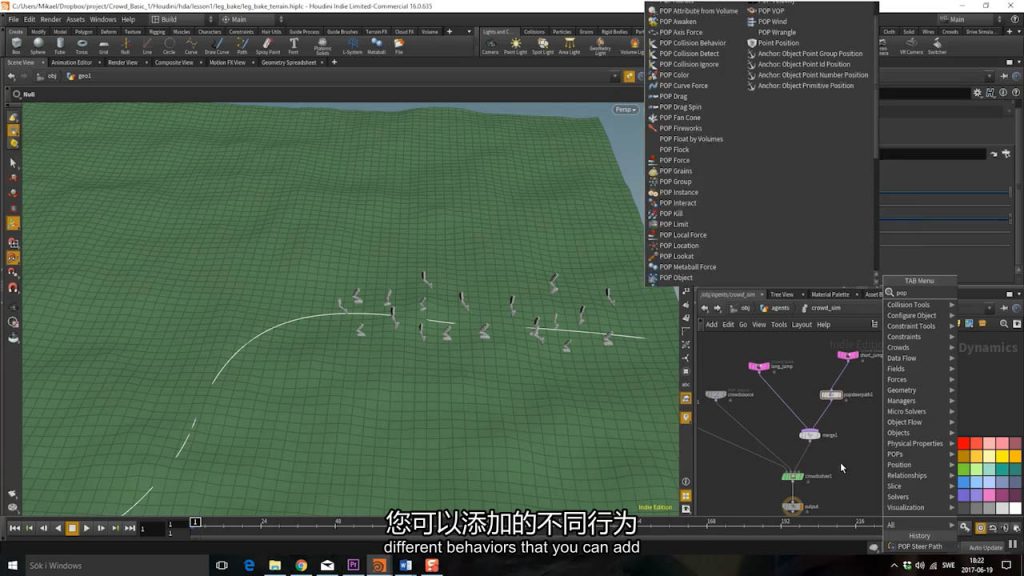Switch to the Render View tab

coord(123,63)
